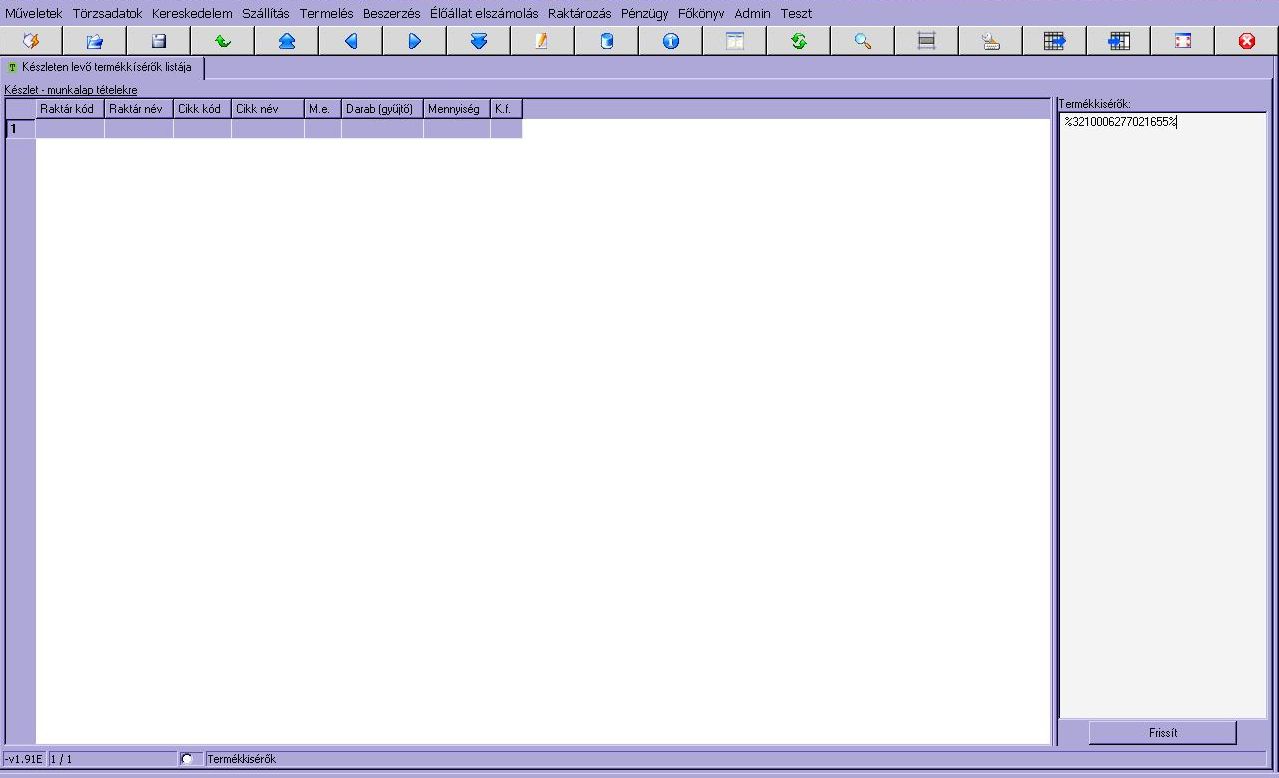Click the fit-frame rows toolbar icon
The width and height of the screenshot is (1279, 778).
(927, 41)
